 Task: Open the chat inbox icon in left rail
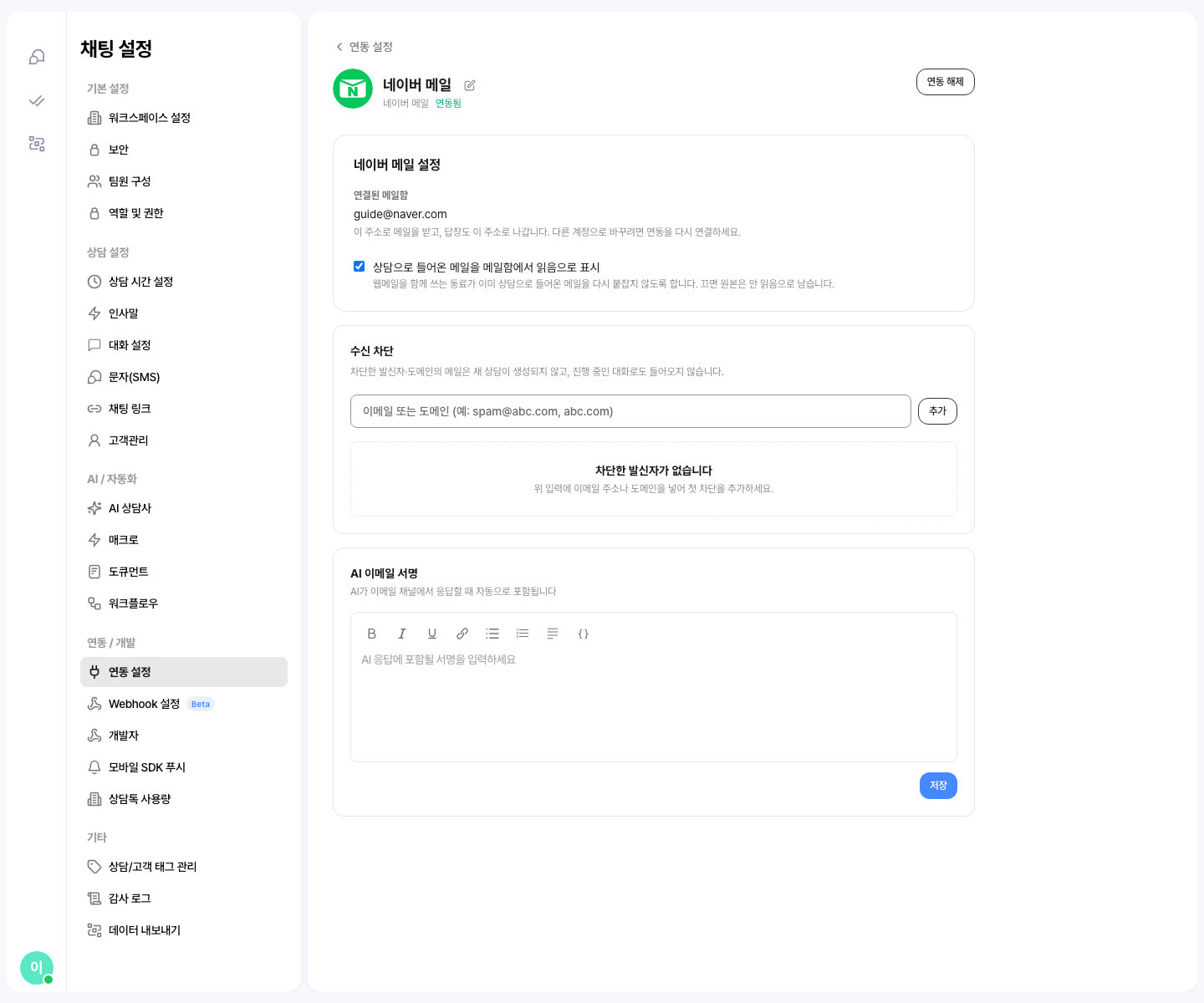[x=37, y=57]
